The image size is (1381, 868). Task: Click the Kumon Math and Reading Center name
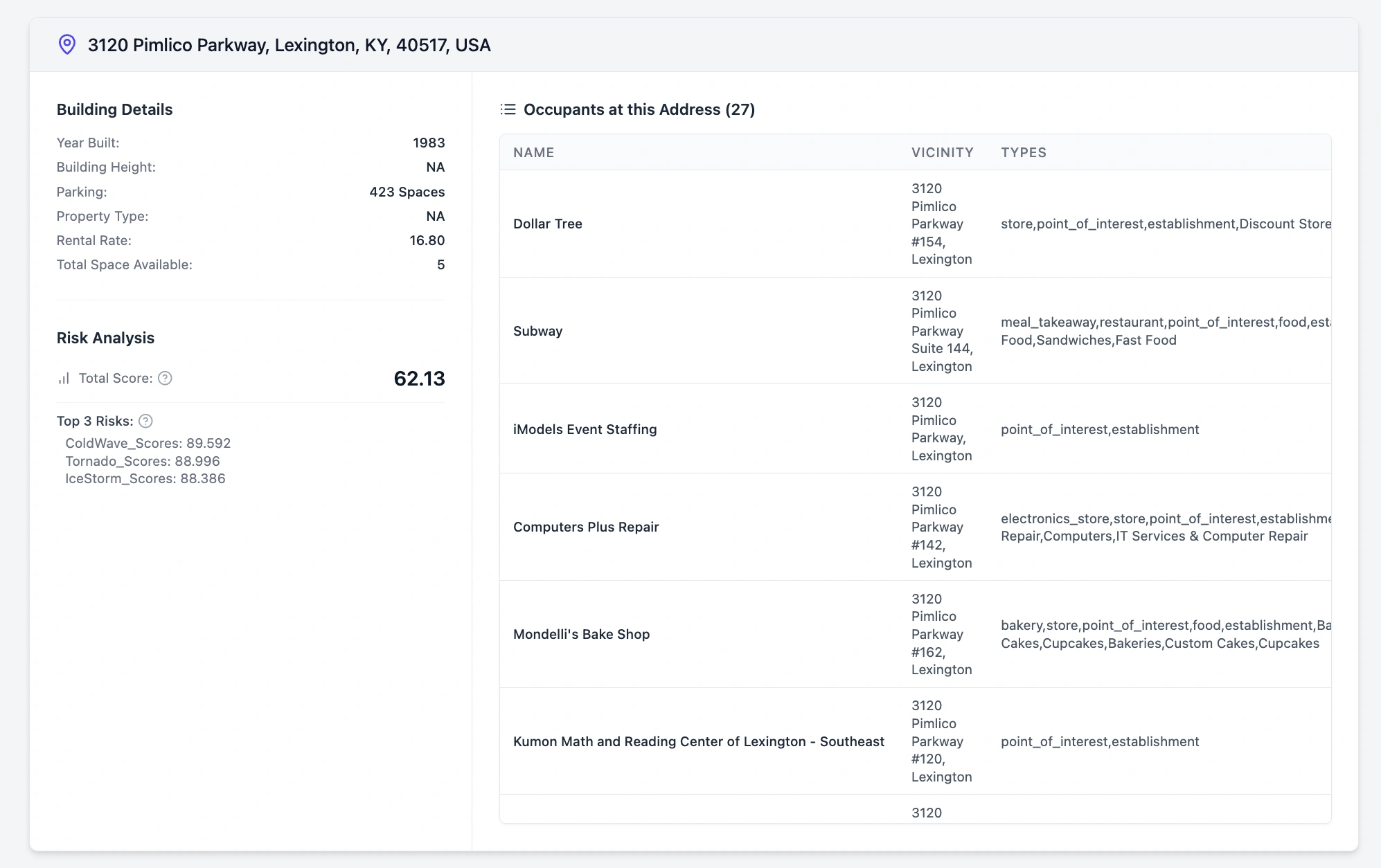tap(699, 741)
